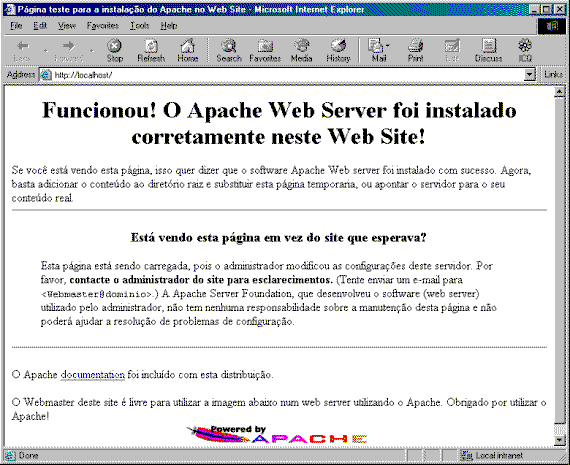The width and height of the screenshot is (570, 465).
Task: Expand the Links toolbar
Action: [553, 75]
